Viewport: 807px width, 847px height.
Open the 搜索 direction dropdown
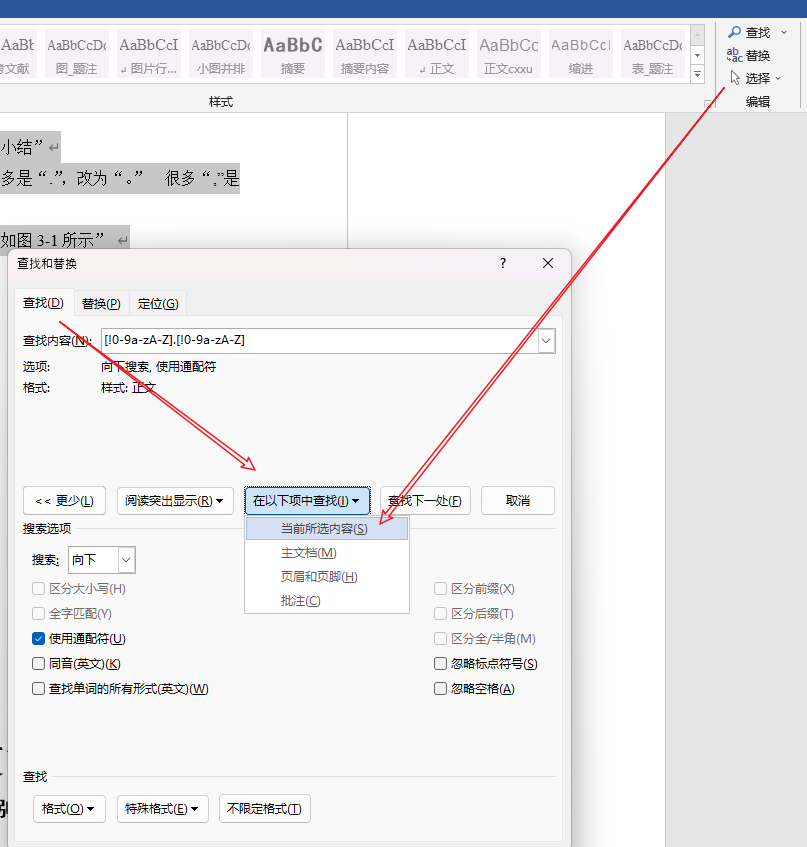(102, 560)
